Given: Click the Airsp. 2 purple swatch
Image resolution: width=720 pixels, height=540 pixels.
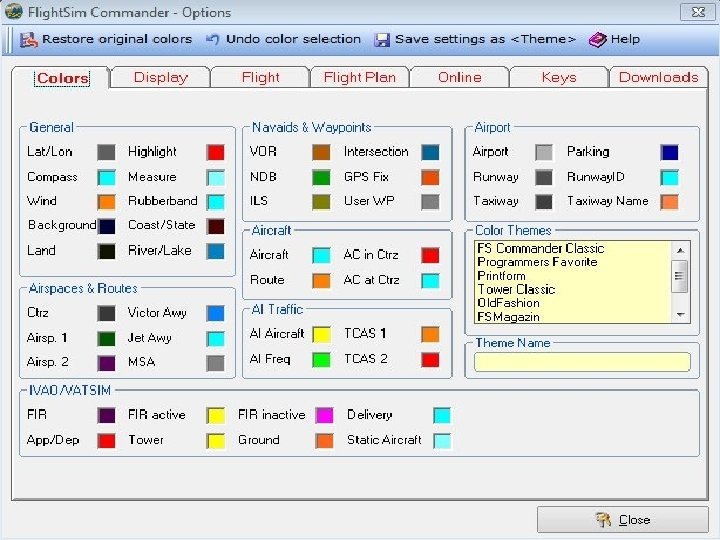Looking at the screenshot, I should click(x=106, y=363).
